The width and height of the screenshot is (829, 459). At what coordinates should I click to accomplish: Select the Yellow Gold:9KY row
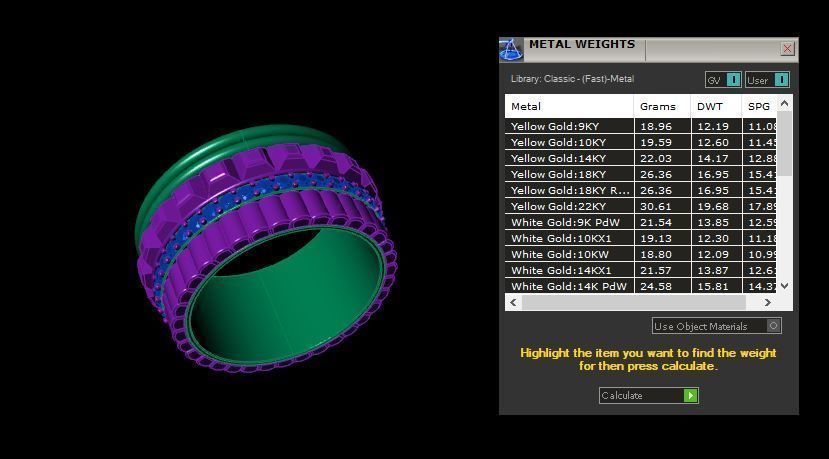pyautogui.click(x=641, y=126)
